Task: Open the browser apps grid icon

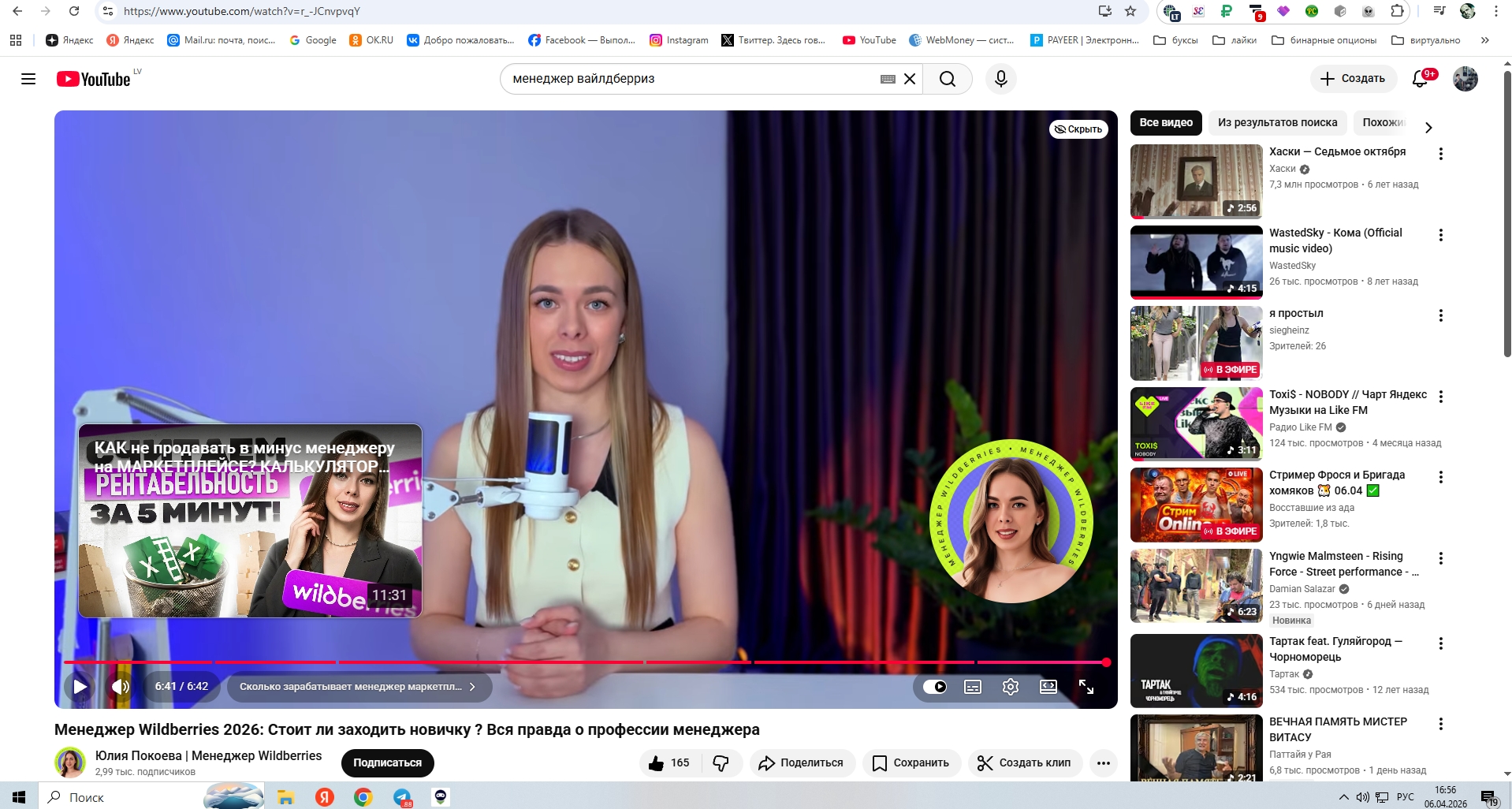Action: pyautogui.click(x=16, y=40)
